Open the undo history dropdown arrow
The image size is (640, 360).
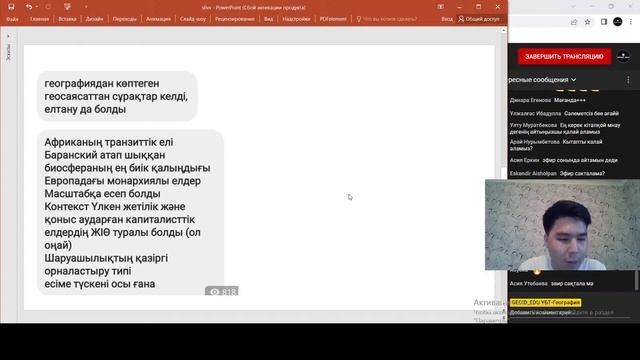click(x=37, y=7)
